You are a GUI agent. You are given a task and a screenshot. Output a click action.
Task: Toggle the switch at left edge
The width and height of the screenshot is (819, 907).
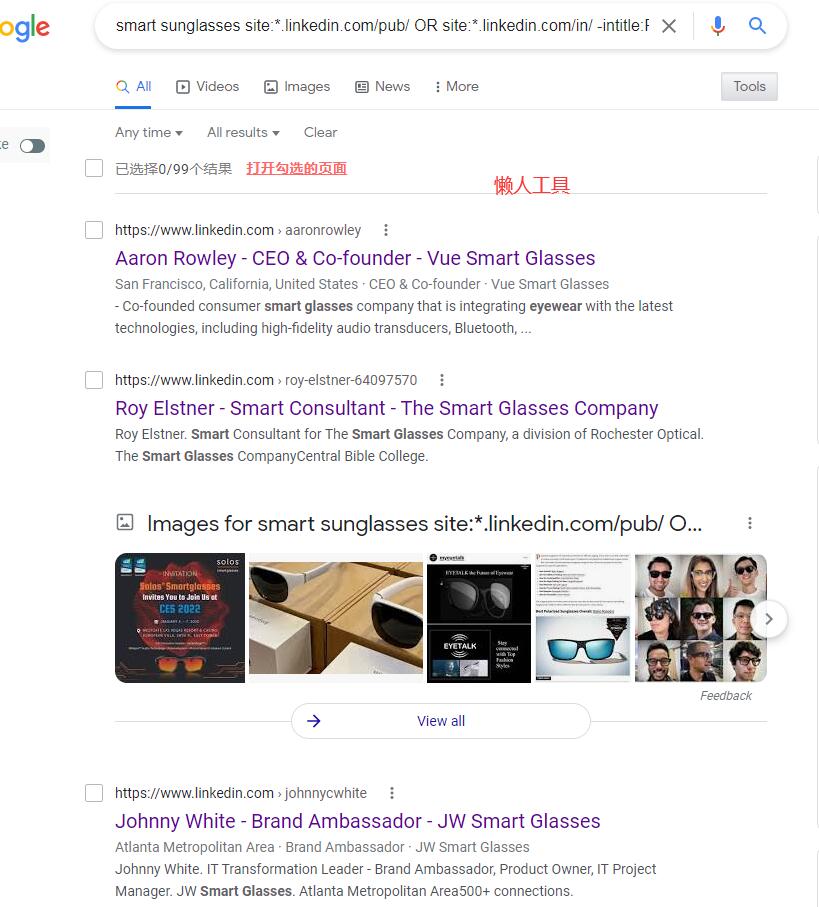[x=32, y=146]
